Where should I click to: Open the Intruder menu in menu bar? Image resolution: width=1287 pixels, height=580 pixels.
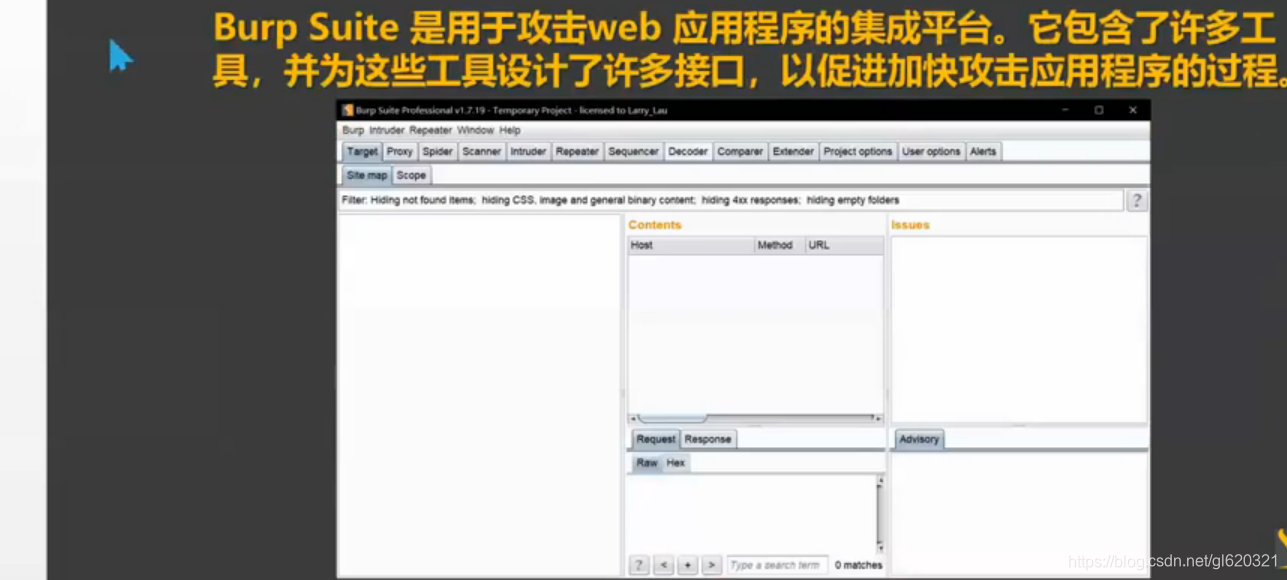387,130
